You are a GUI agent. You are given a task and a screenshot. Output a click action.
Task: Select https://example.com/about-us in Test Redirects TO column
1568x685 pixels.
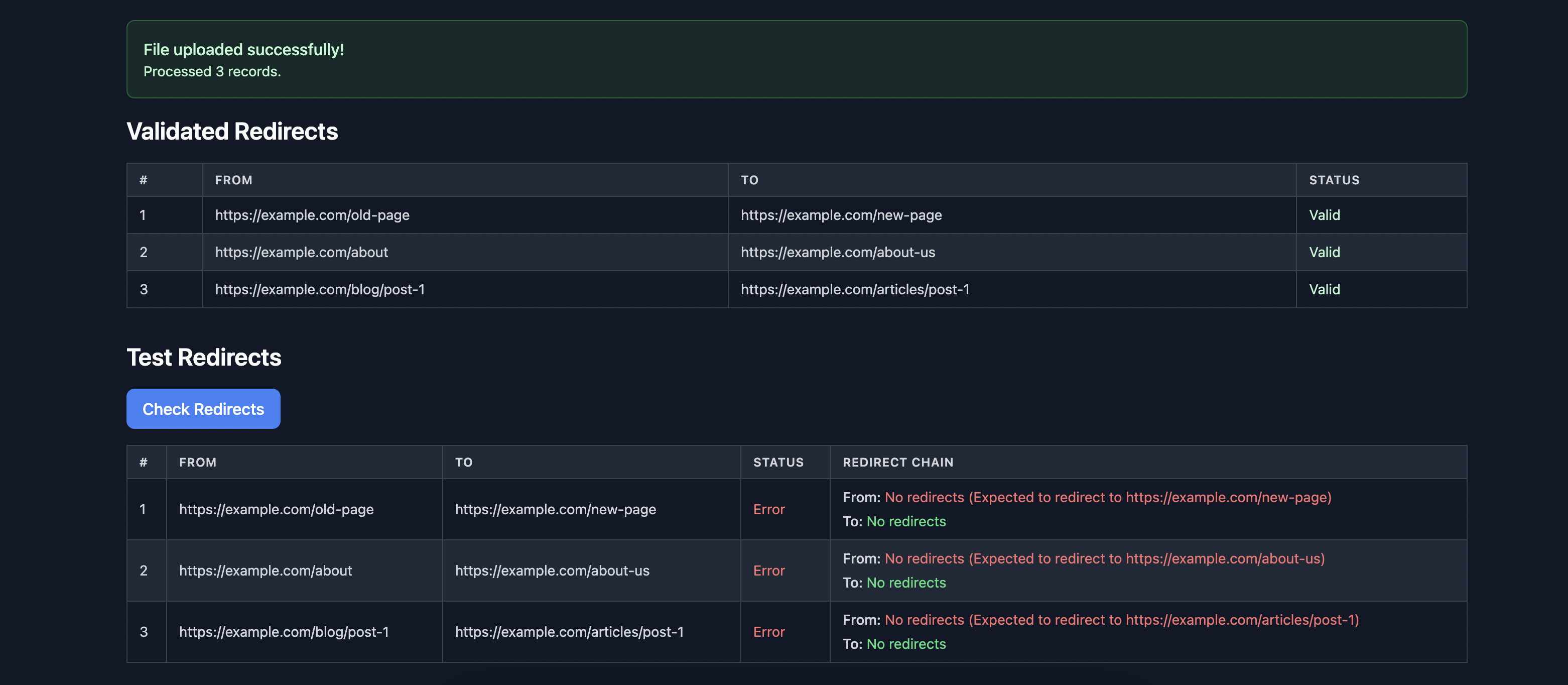click(x=552, y=570)
